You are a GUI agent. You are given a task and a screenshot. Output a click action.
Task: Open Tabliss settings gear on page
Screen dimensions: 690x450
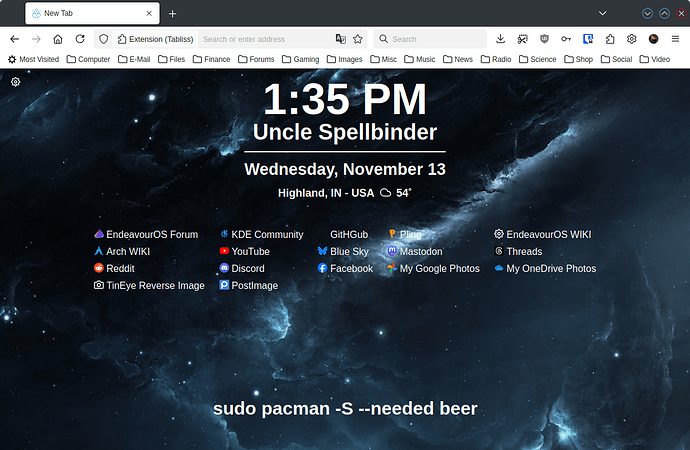click(x=15, y=82)
